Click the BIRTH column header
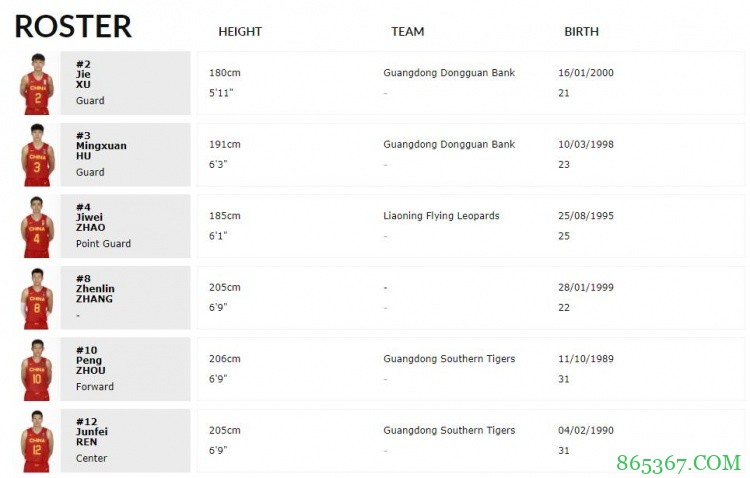This screenshot has height=478, width=750. (581, 32)
